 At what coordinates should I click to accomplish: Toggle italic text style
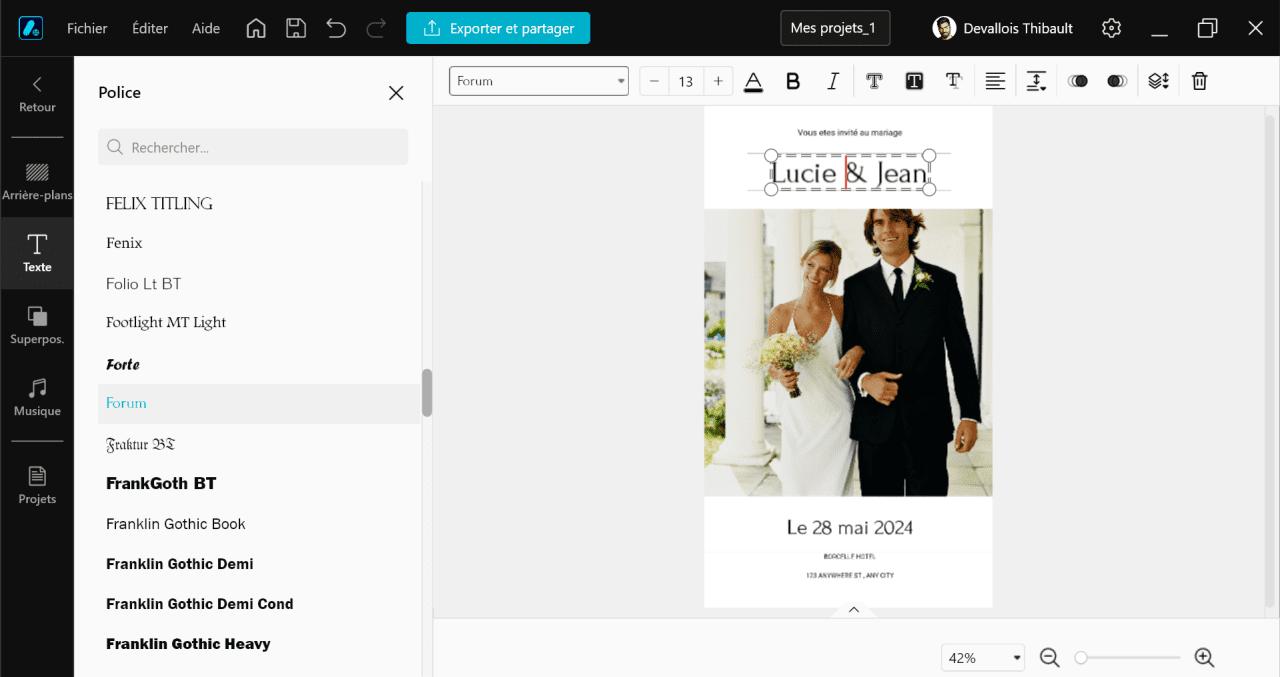click(832, 82)
